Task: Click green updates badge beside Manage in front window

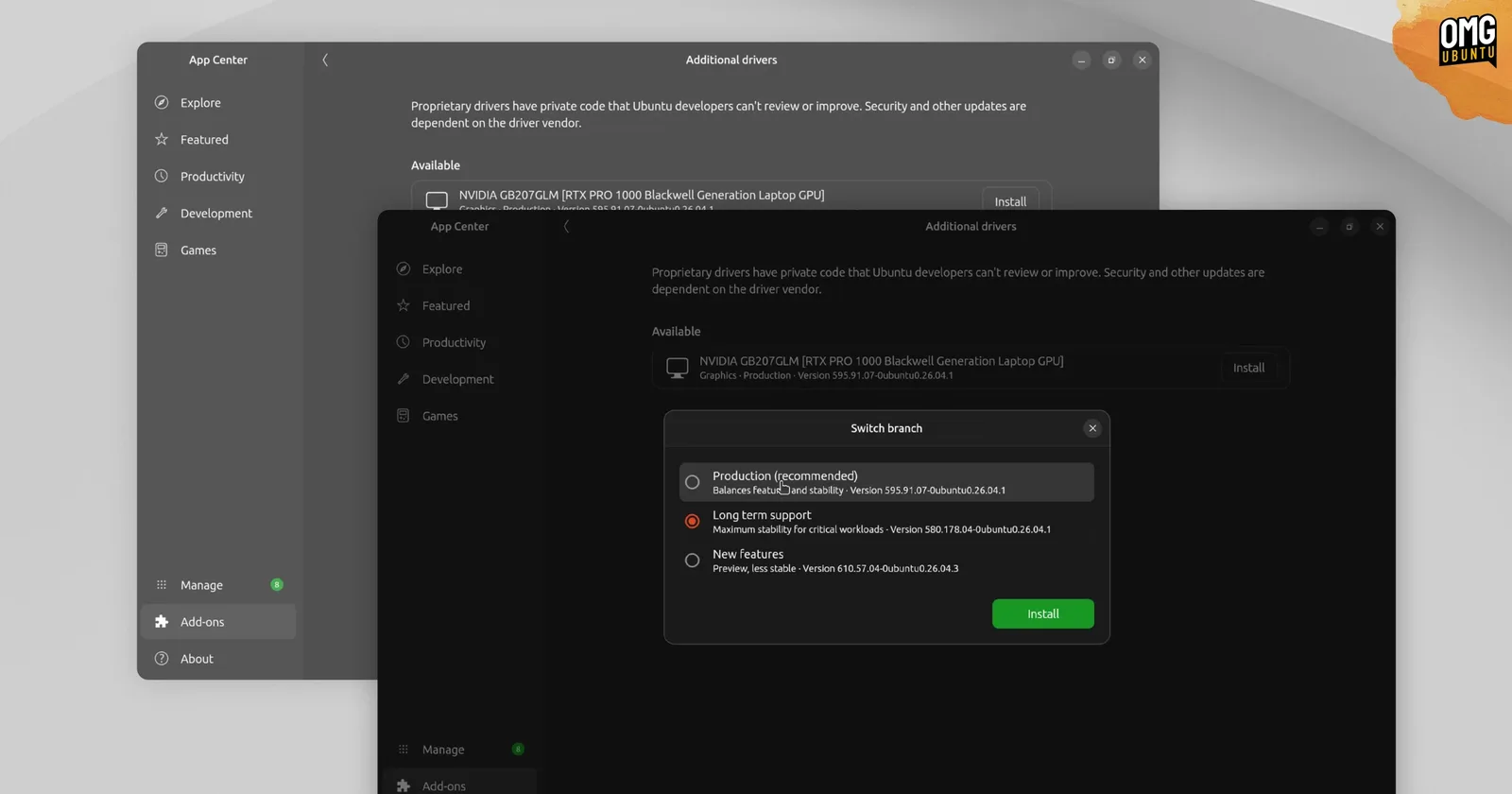Action: 518,749
